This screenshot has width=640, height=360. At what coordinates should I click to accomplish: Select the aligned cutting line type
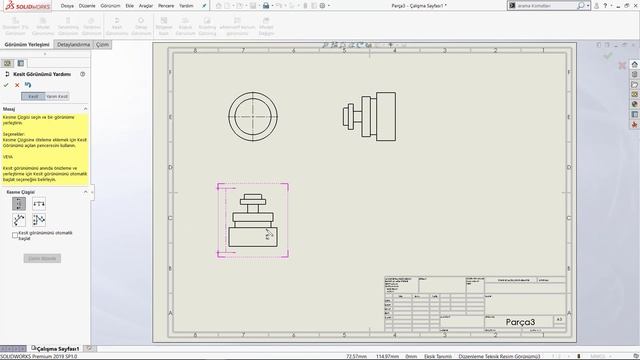39,220
